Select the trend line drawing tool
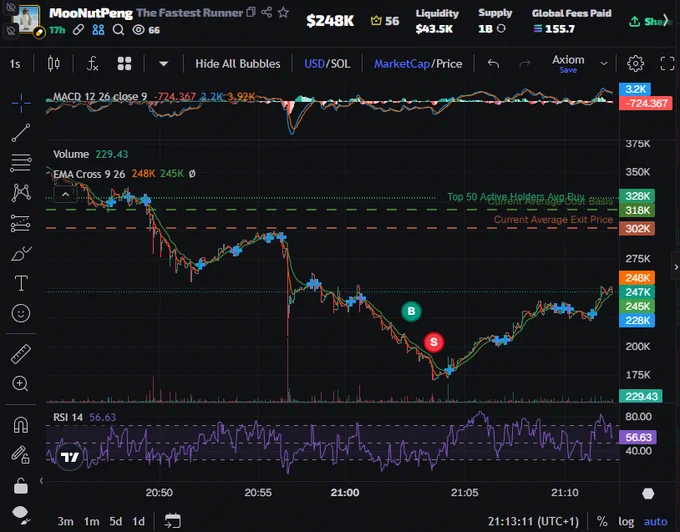 point(21,133)
